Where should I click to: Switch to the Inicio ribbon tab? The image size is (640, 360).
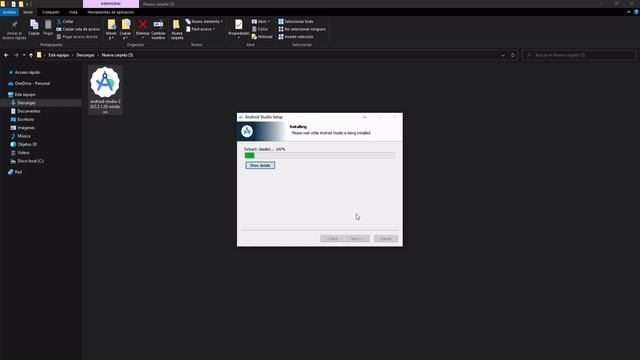pos(28,12)
